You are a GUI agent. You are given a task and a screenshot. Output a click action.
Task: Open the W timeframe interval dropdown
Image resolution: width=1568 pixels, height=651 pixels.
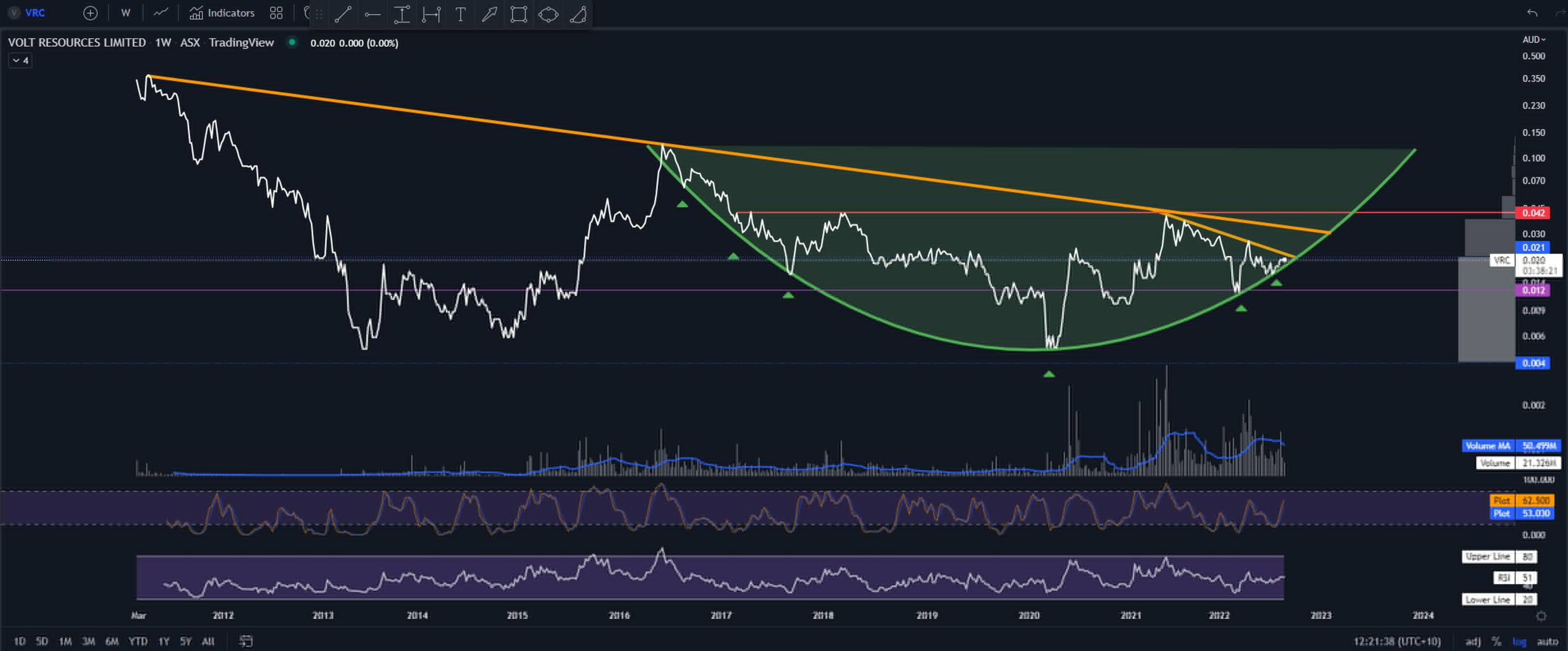pos(125,13)
